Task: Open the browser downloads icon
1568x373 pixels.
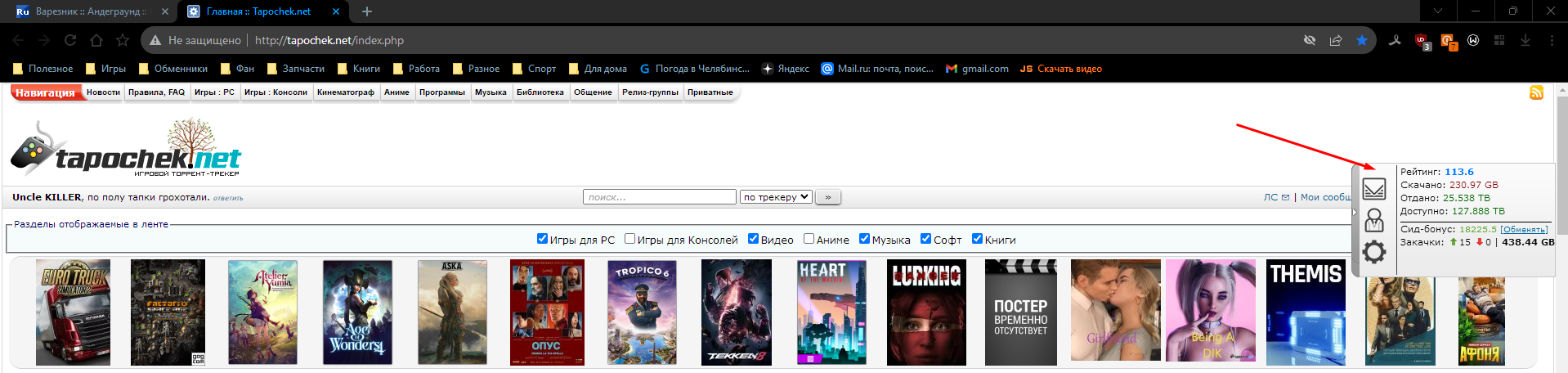Action: [x=1525, y=40]
